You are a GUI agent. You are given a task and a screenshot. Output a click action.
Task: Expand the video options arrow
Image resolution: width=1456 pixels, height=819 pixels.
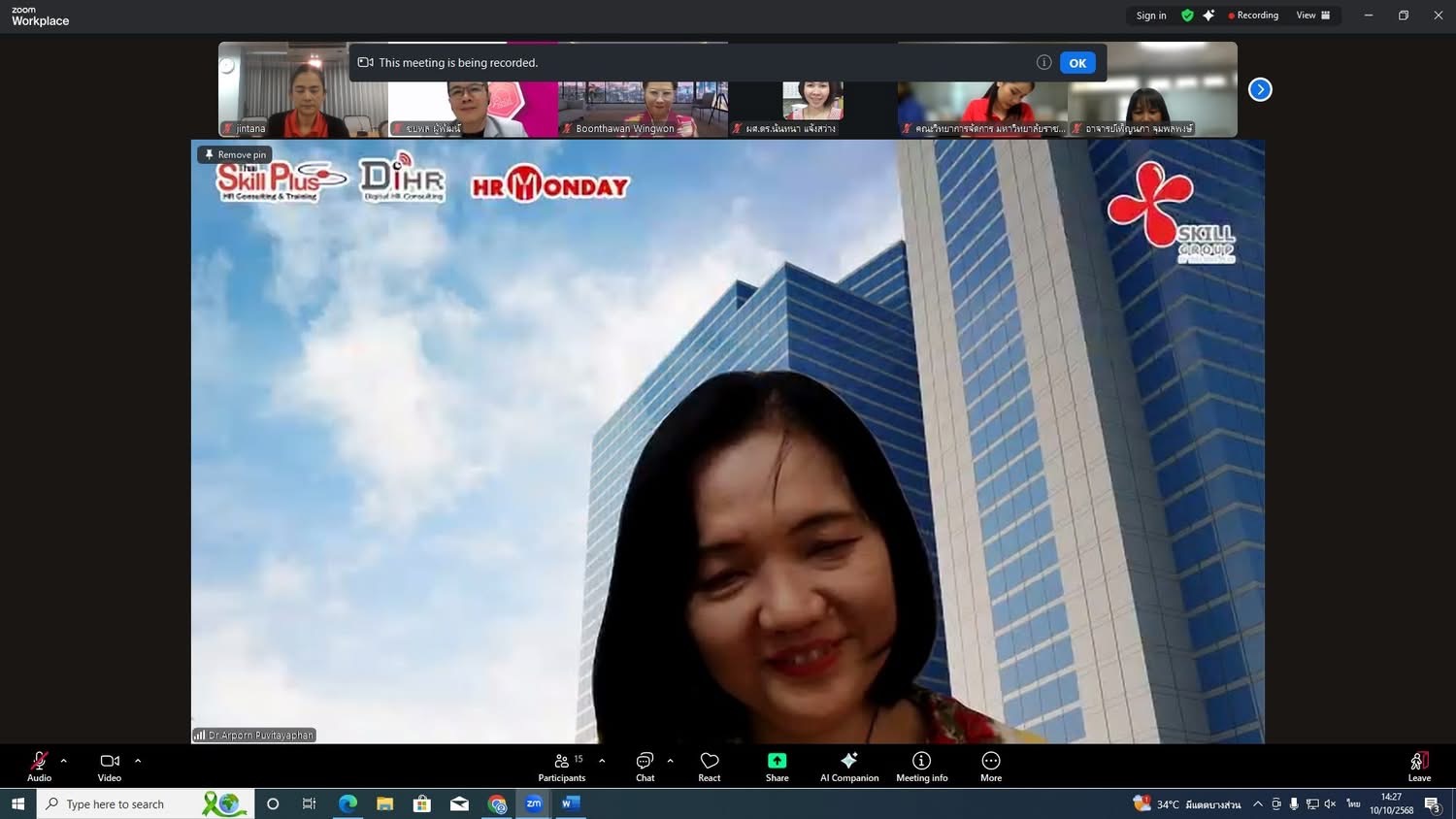tap(138, 761)
